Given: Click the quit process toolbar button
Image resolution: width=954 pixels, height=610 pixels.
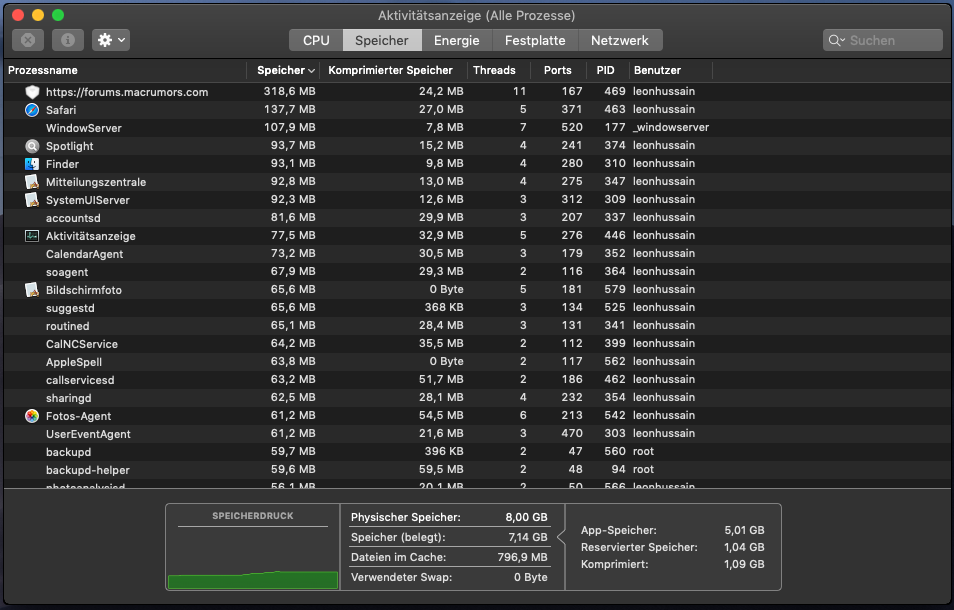Looking at the screenshot, I should pyautogui.click(x=28, y=40).
